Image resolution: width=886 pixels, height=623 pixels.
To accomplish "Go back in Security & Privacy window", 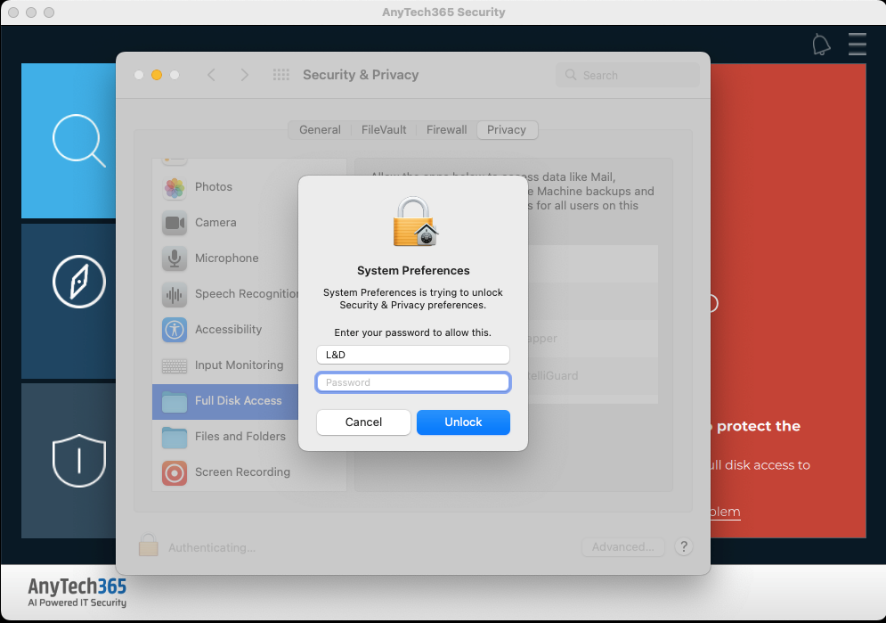I will [x=211, y=75].
